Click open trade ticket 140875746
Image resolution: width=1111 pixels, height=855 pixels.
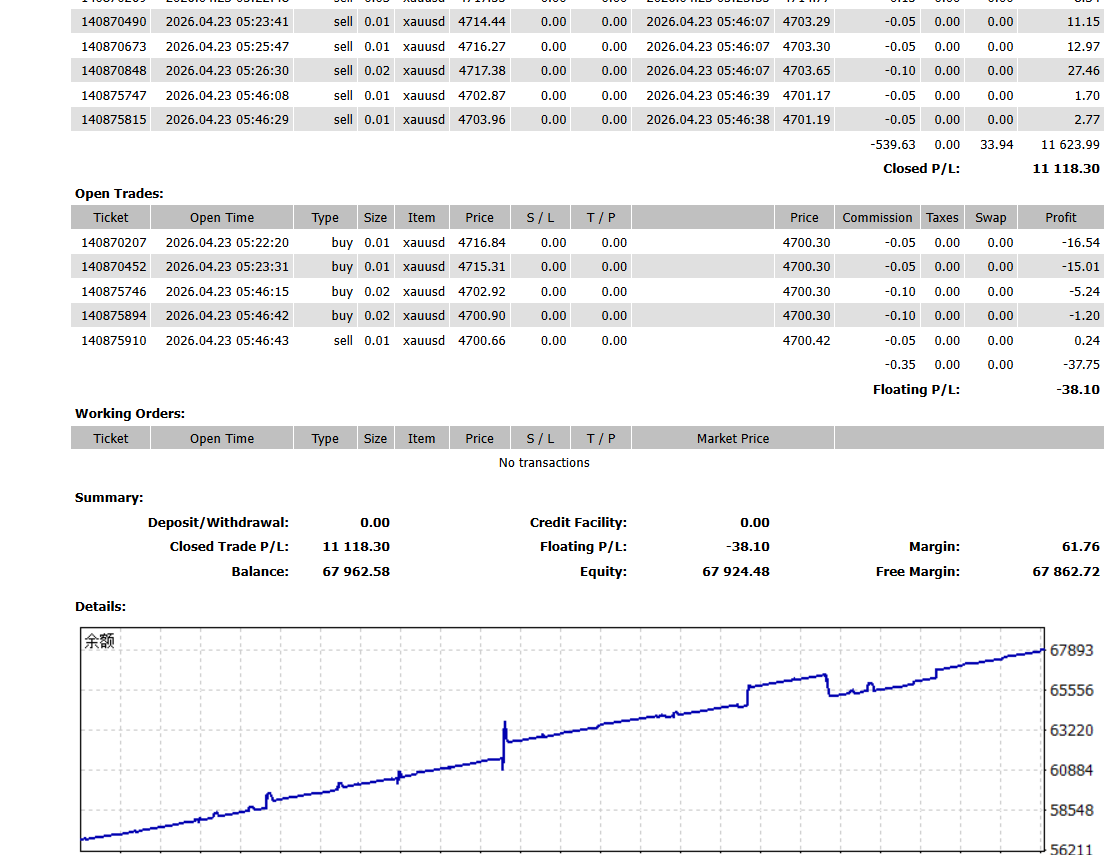[x=113, y=292]
